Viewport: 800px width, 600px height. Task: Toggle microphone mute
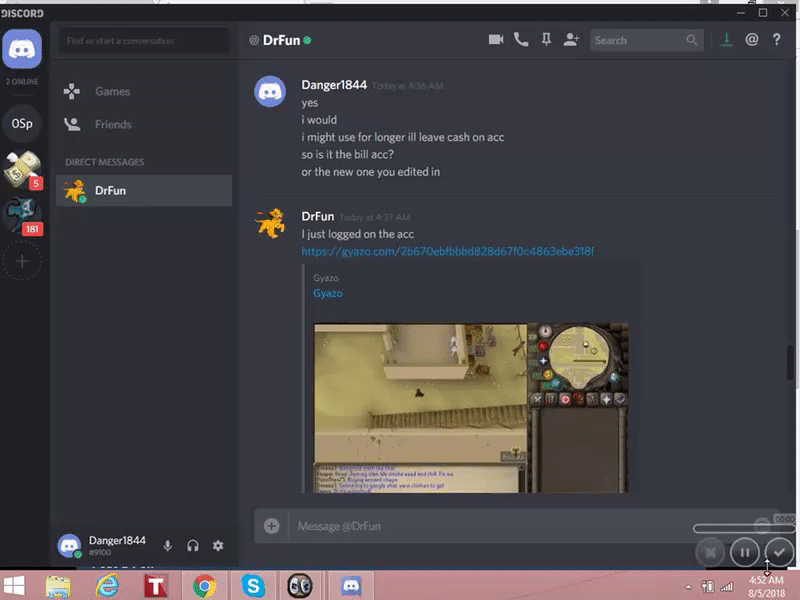tap(167, 546)
